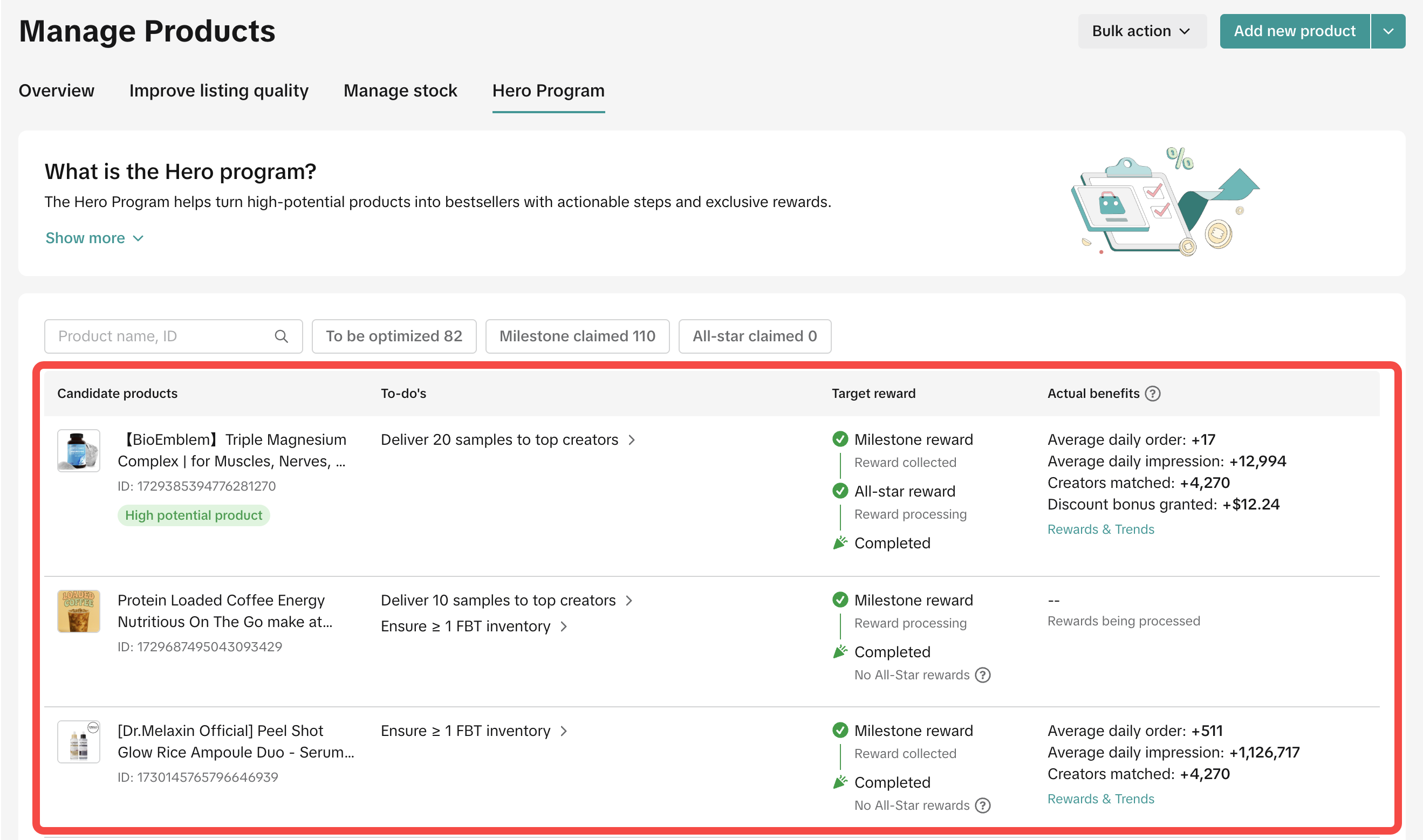Screen dimensions: 1423x840
Task: Toggle the All-star claimed 0 filter
Action: tap(754, 336)
